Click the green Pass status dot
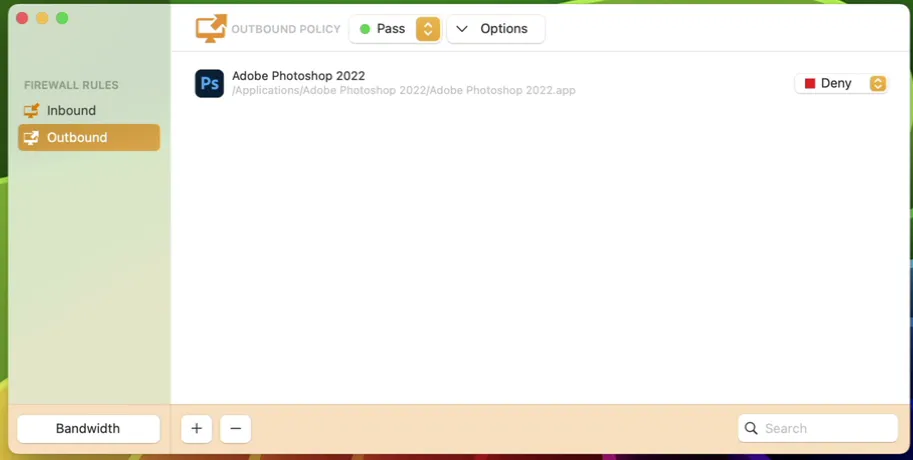913x460 pixels. tap(365, 29)
